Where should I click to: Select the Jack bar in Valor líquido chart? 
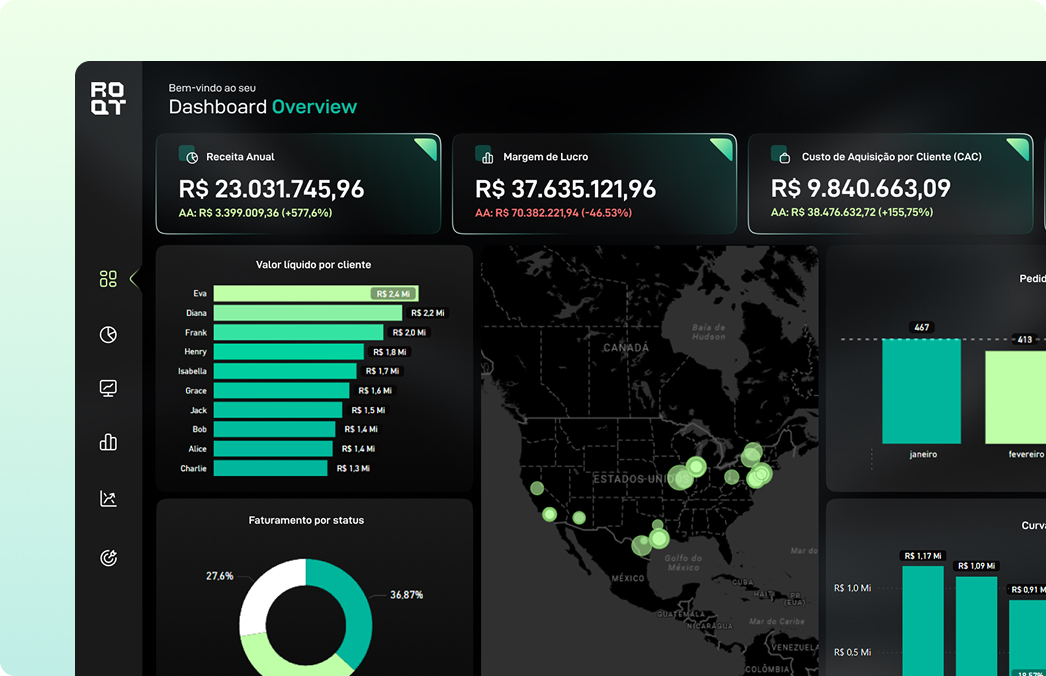tap(278, 410)
